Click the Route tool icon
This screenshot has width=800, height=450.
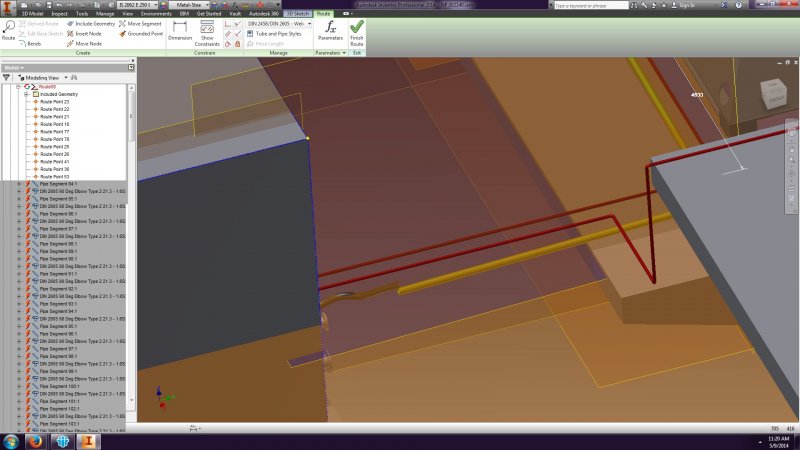8,30
